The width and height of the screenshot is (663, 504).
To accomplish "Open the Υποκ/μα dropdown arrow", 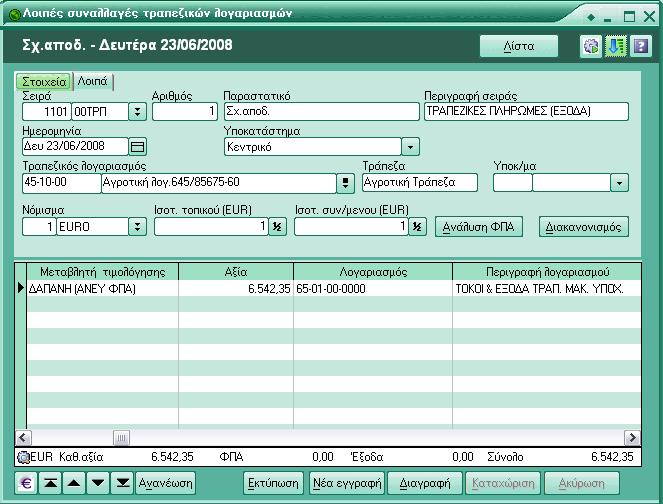I will (x=619, y=183).
